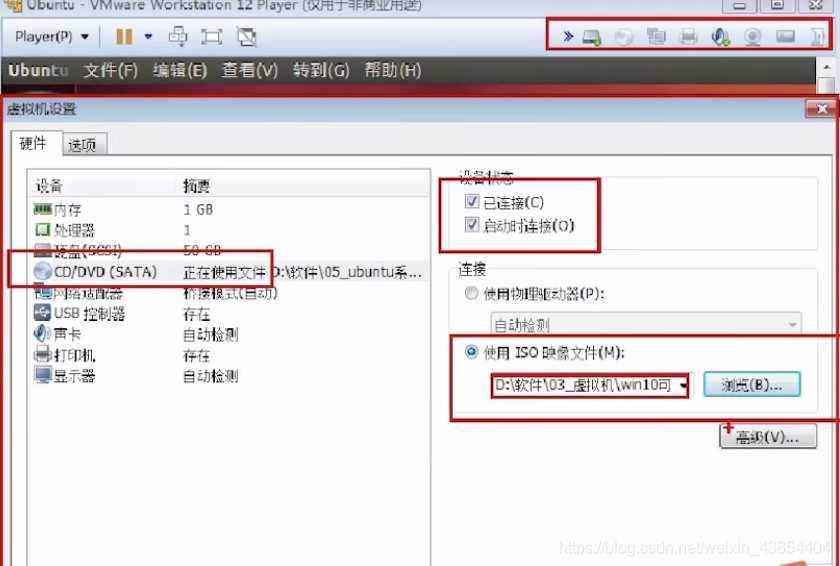The height and width of the screenshot is (566, 840).
Task: Click the CD/DVD disc device icon in toolbar
Action: coord(624,37)
